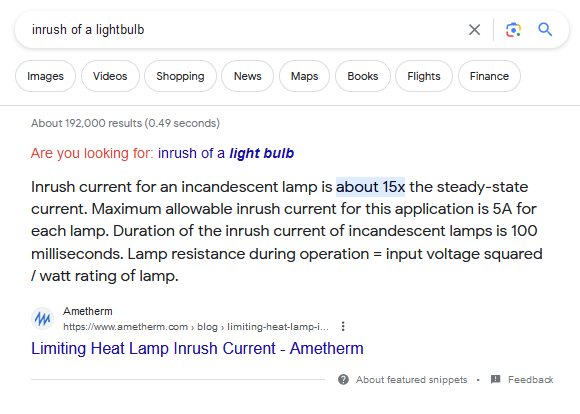Click the Ametherm site favicon
The width and height of the screenshot is (580, 414).
43,318
